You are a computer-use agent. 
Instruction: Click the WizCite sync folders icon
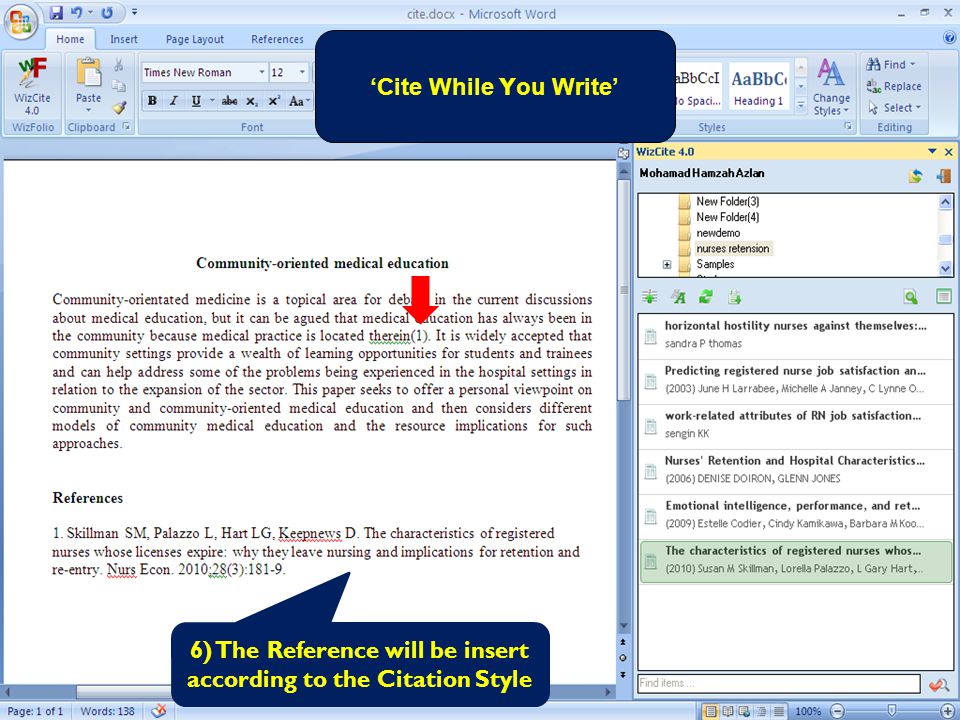pyautogui.click(x=915, y=176)
